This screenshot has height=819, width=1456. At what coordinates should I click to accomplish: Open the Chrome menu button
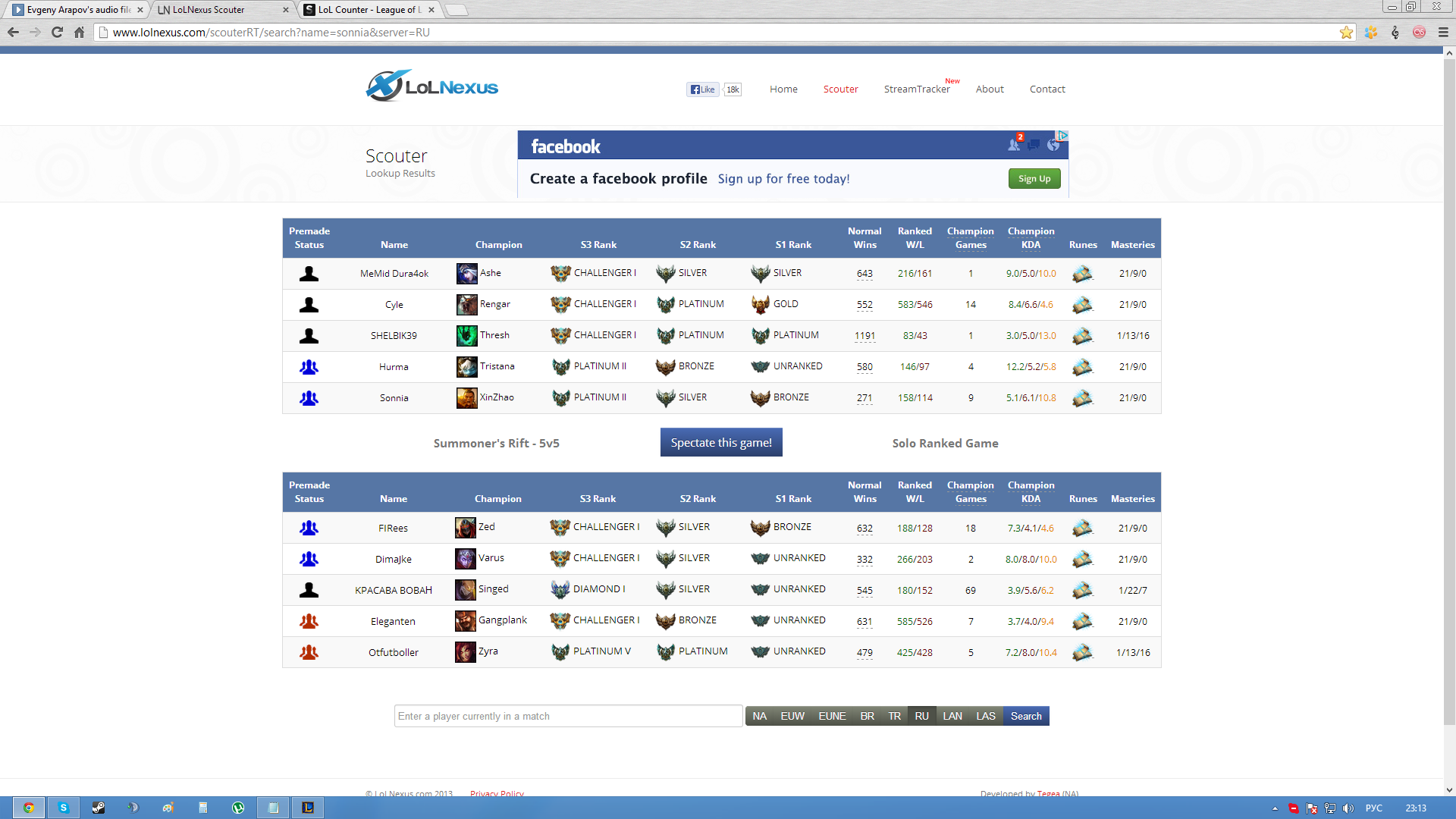pyautogui.click(x=1443, y=33)
